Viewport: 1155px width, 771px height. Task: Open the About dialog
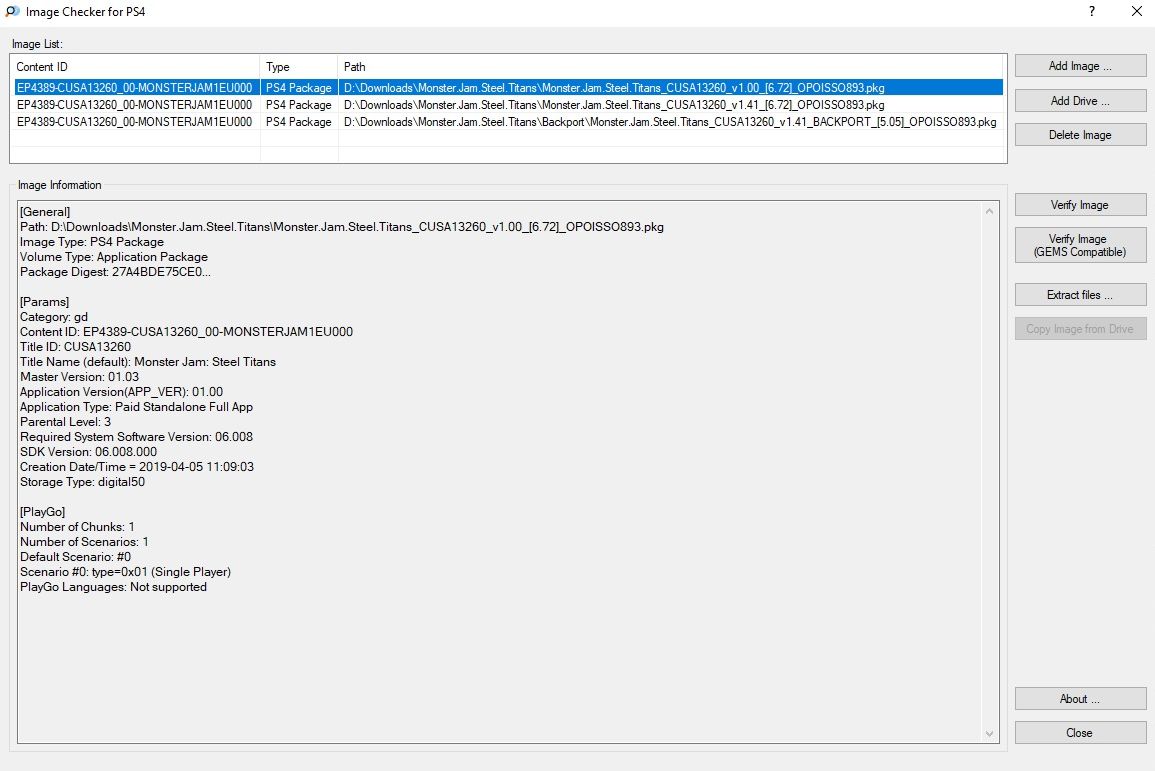1080,699
